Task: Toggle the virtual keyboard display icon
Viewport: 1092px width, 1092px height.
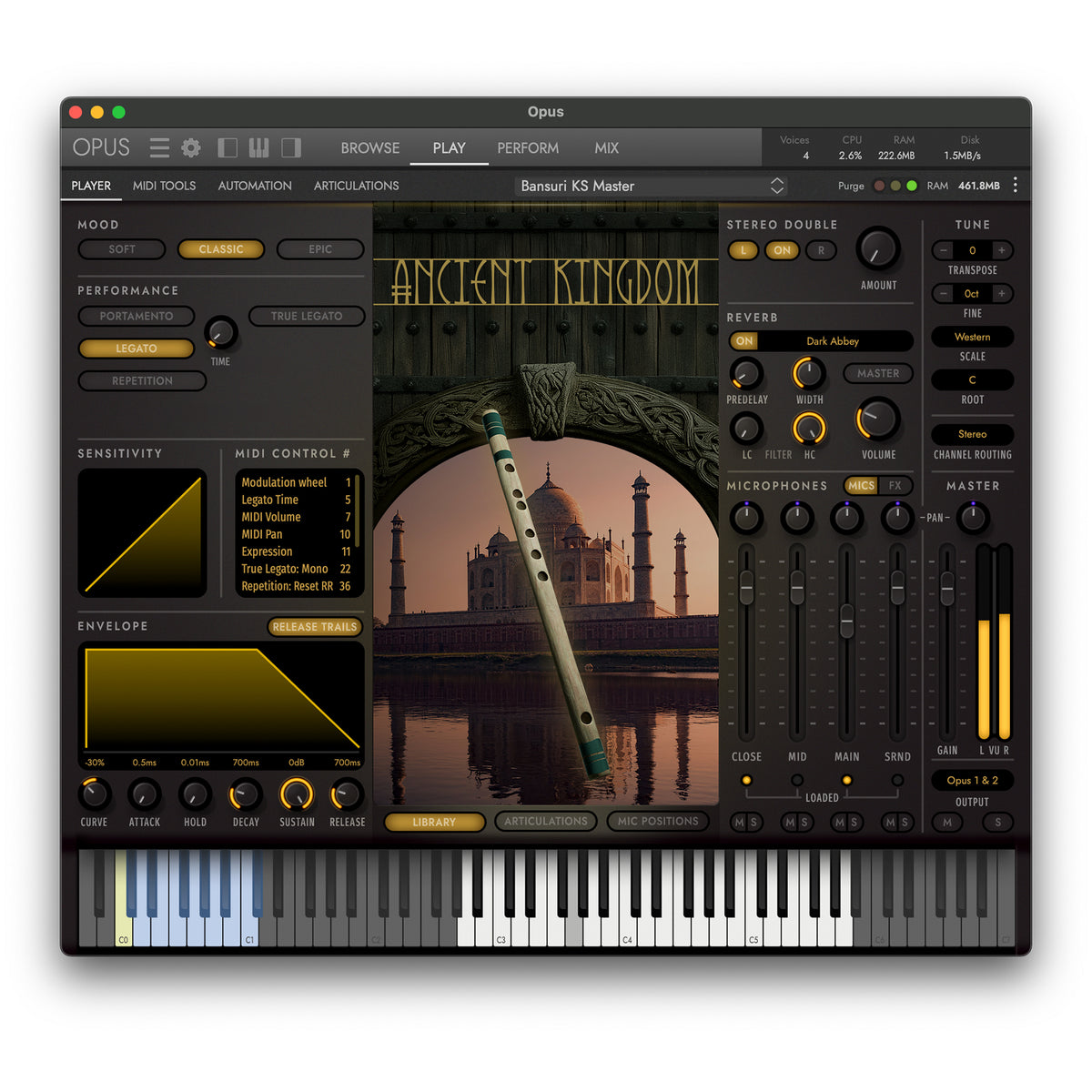Action: pos(258,147)
